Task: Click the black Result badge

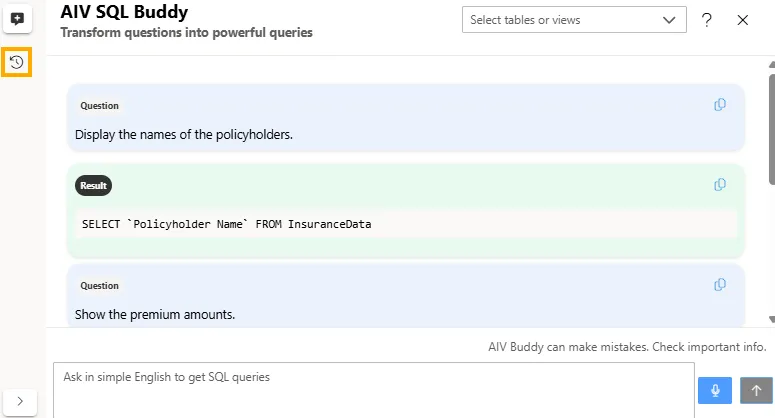Action: 93,185
